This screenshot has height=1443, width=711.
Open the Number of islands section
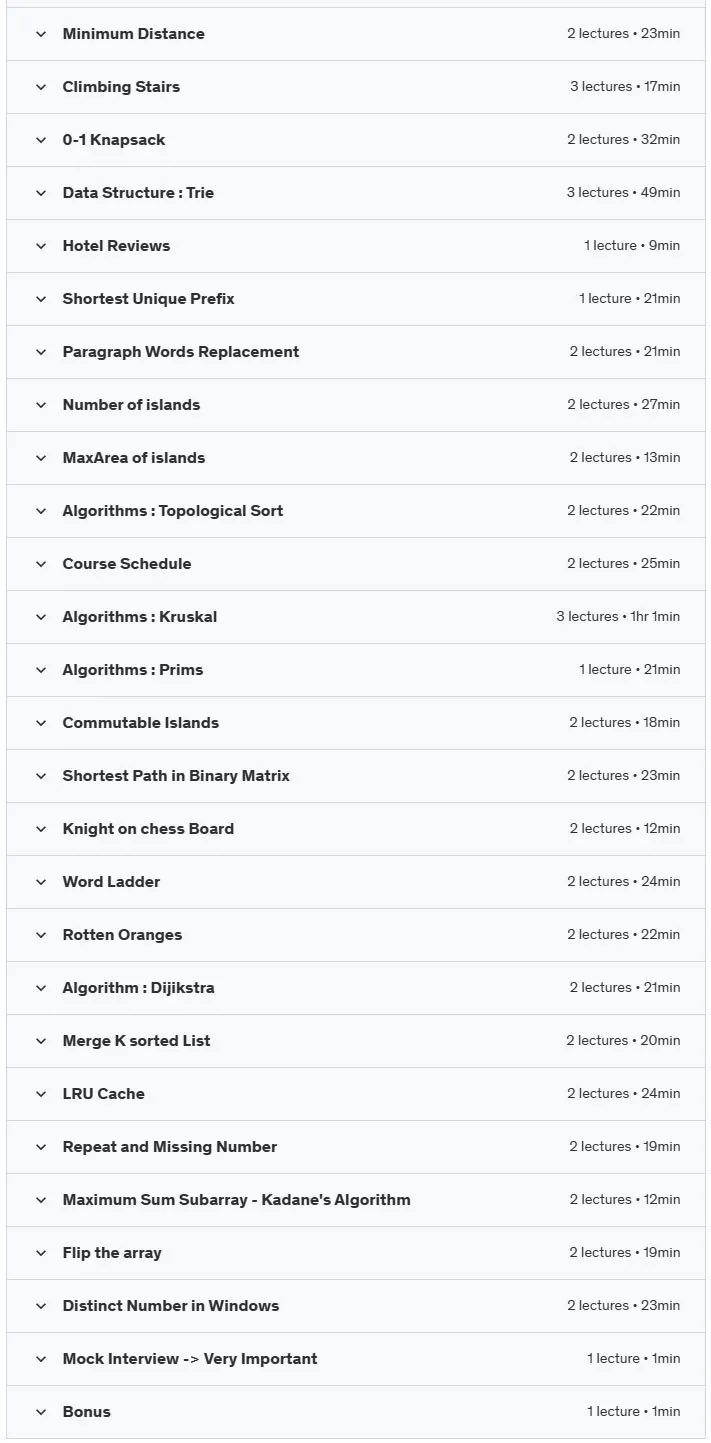[355, 405]
